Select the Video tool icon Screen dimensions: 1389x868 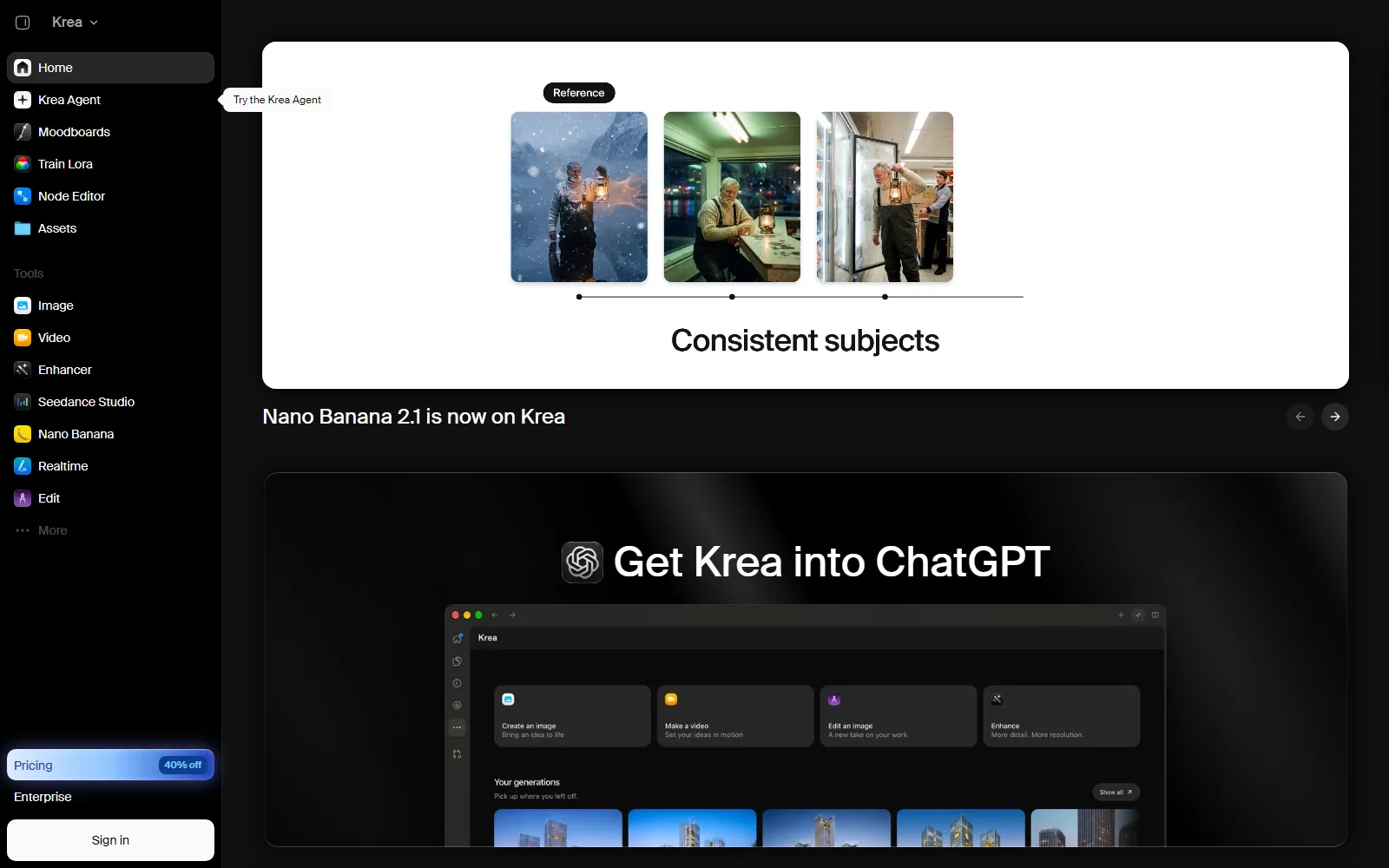coord(23,338)
